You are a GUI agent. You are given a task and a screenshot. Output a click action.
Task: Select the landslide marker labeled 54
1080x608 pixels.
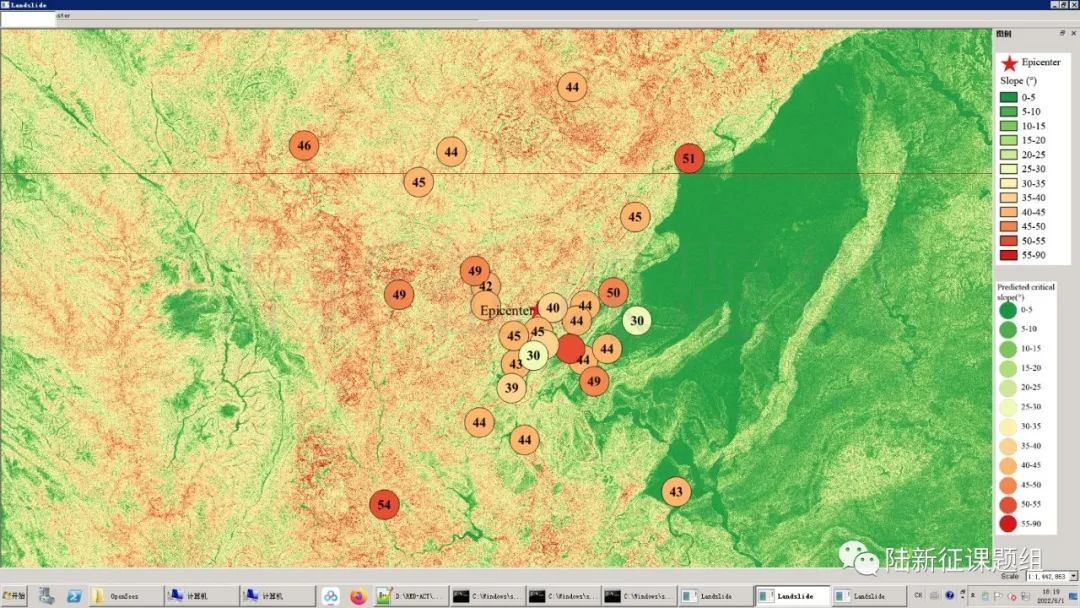coord(384,504)
